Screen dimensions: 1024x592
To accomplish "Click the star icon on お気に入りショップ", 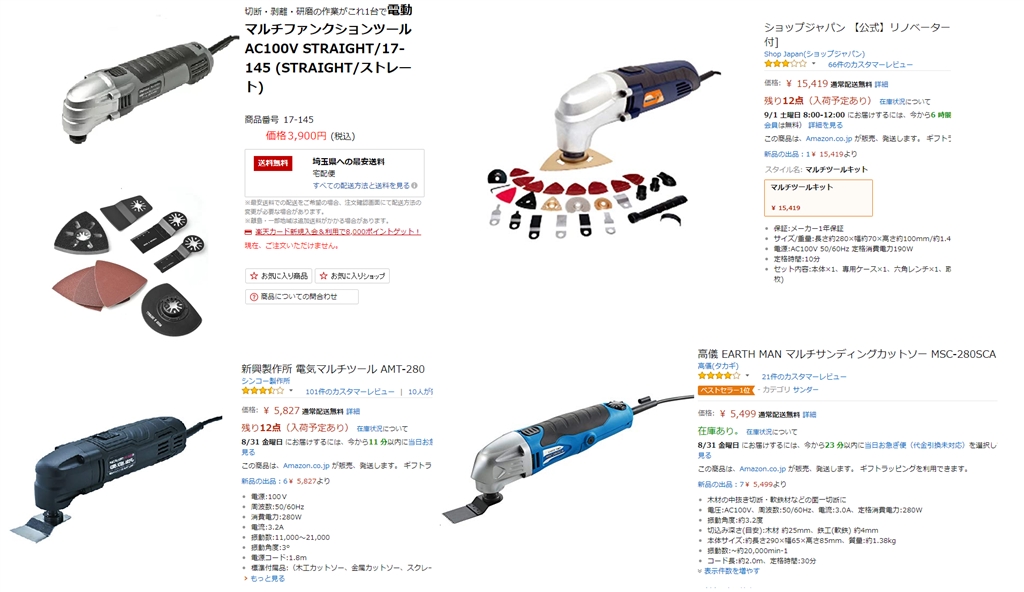I will [x=323, y=276].
